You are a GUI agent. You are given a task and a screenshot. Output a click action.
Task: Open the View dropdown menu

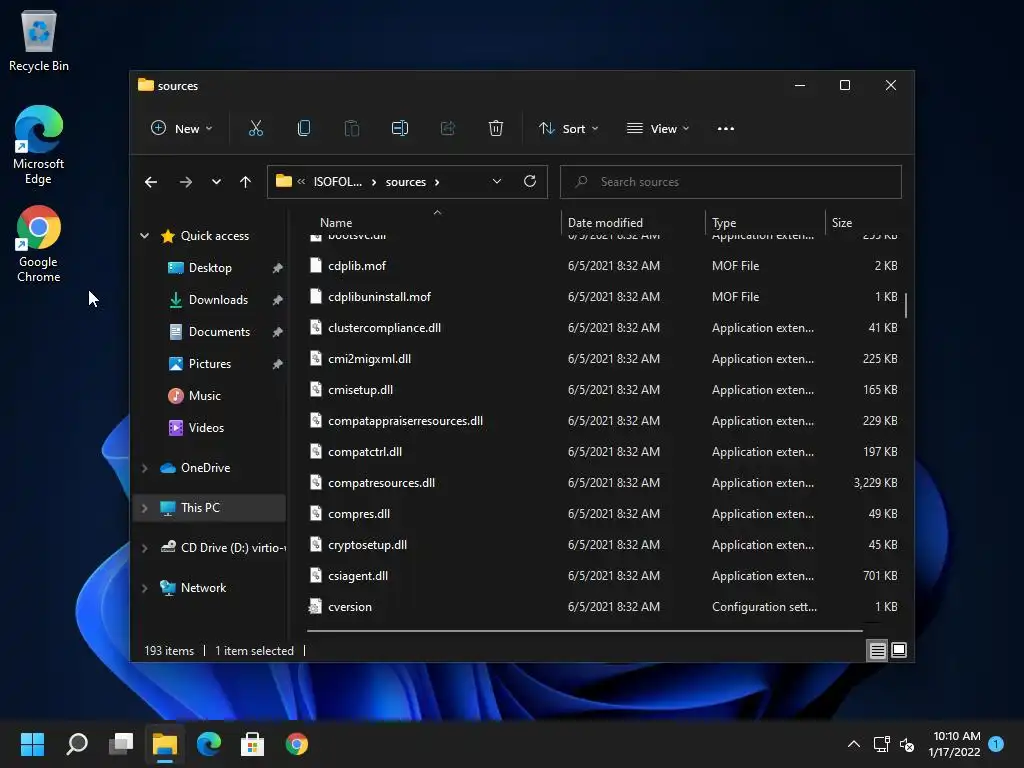pos(658,129)
